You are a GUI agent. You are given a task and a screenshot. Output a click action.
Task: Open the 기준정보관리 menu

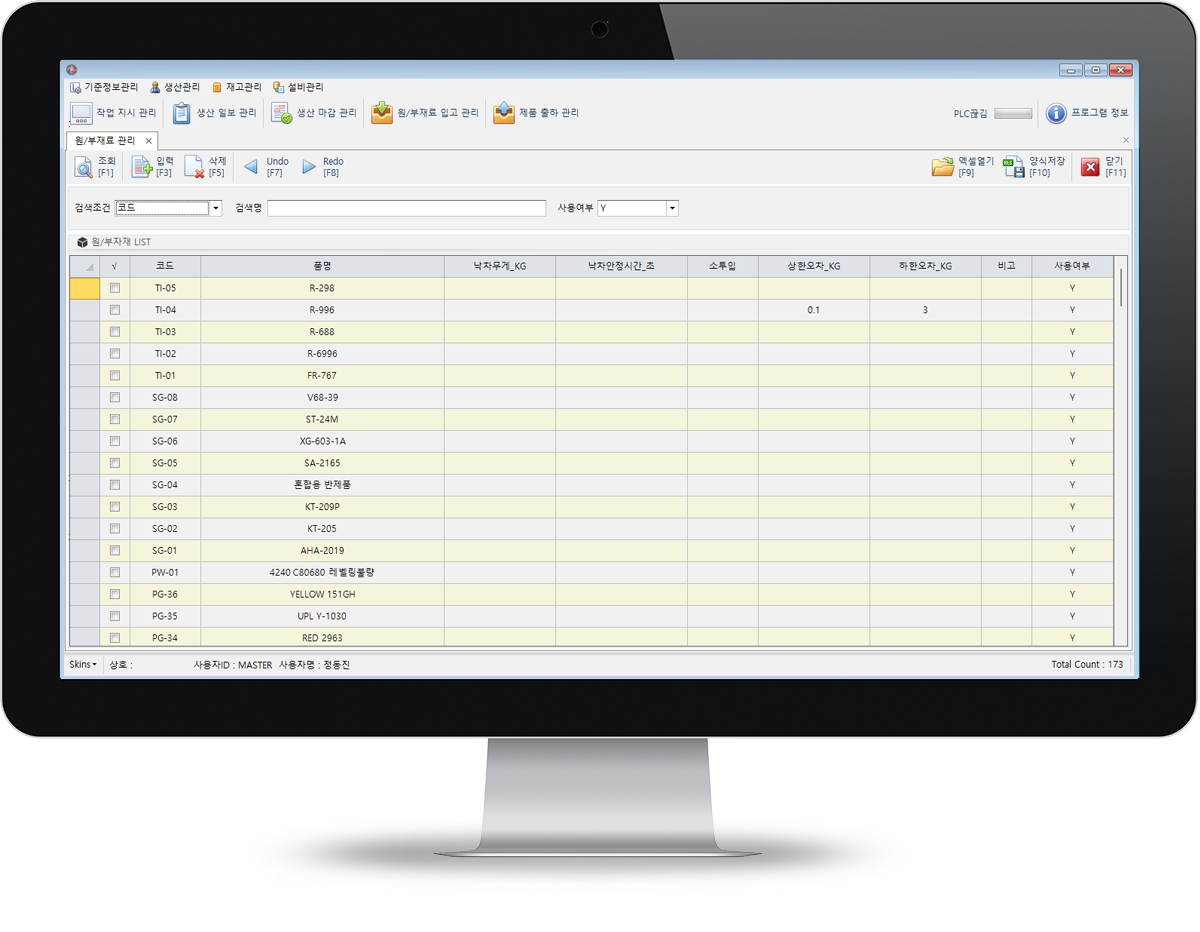(x=105, y=87)
